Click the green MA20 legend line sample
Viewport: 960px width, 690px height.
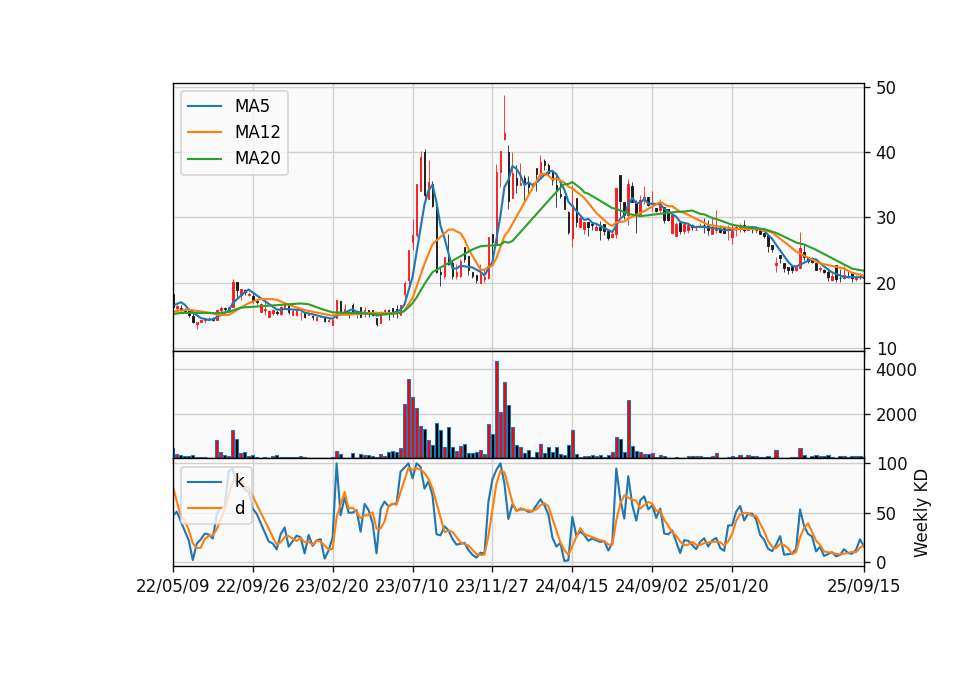(204, 158)
